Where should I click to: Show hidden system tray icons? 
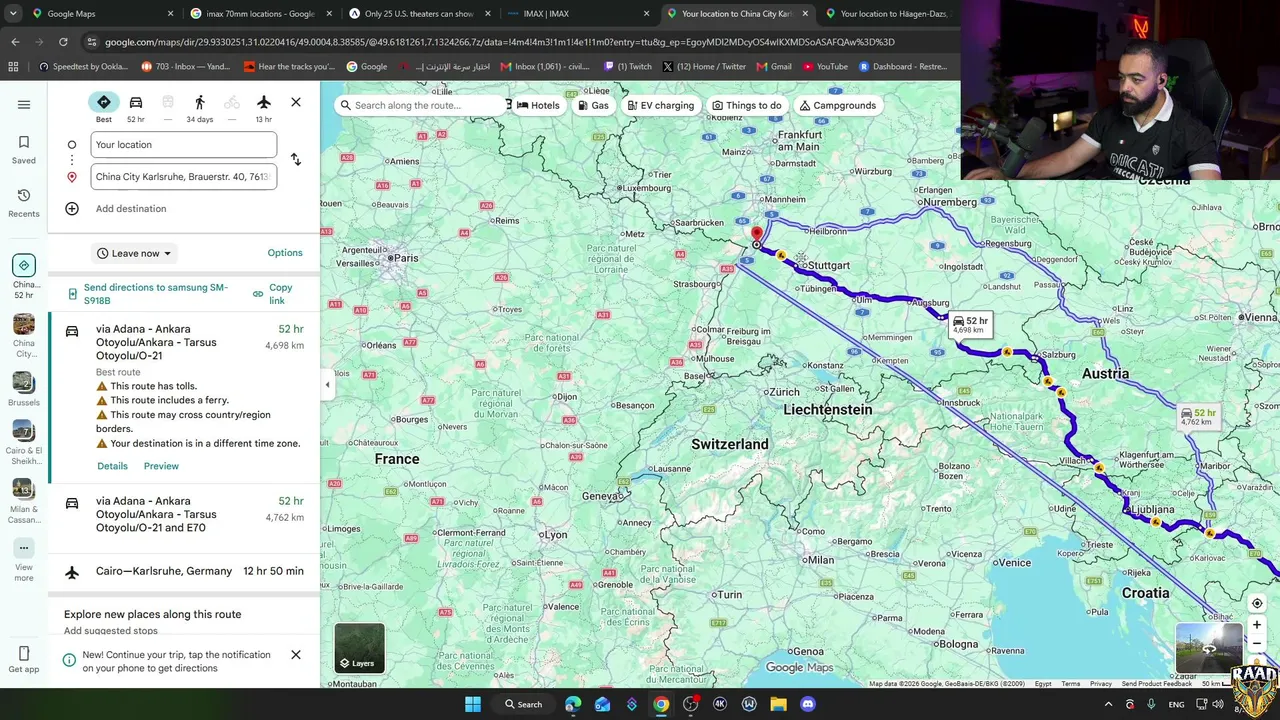[x=1108, y=704]
